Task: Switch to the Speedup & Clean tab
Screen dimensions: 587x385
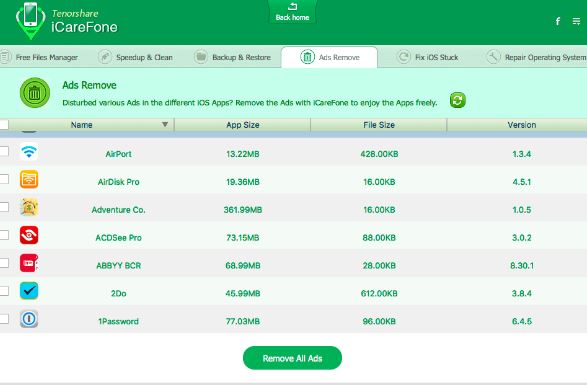Action: (x=136, y=57)
